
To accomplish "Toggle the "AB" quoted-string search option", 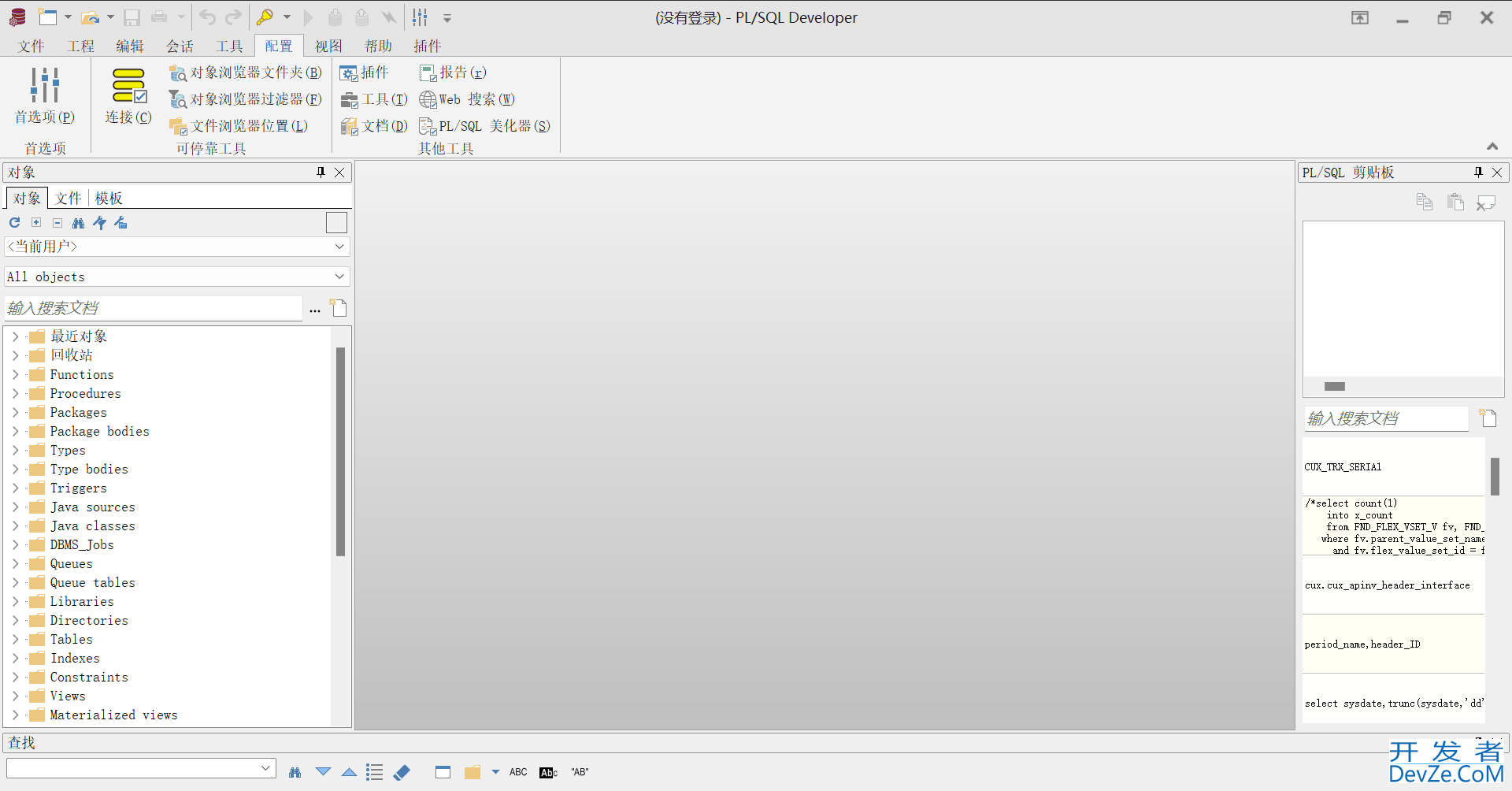I will point(580,772).
